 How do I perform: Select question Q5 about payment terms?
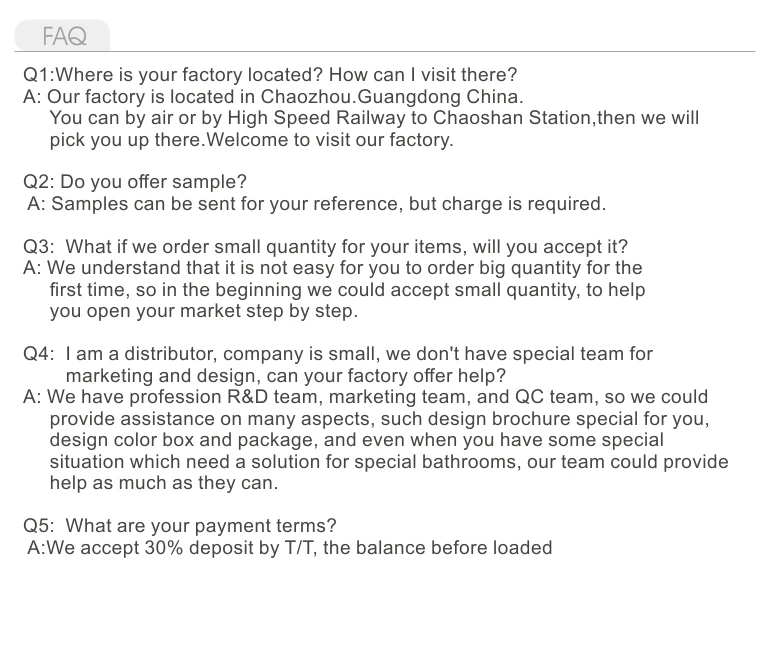[180, 526]
